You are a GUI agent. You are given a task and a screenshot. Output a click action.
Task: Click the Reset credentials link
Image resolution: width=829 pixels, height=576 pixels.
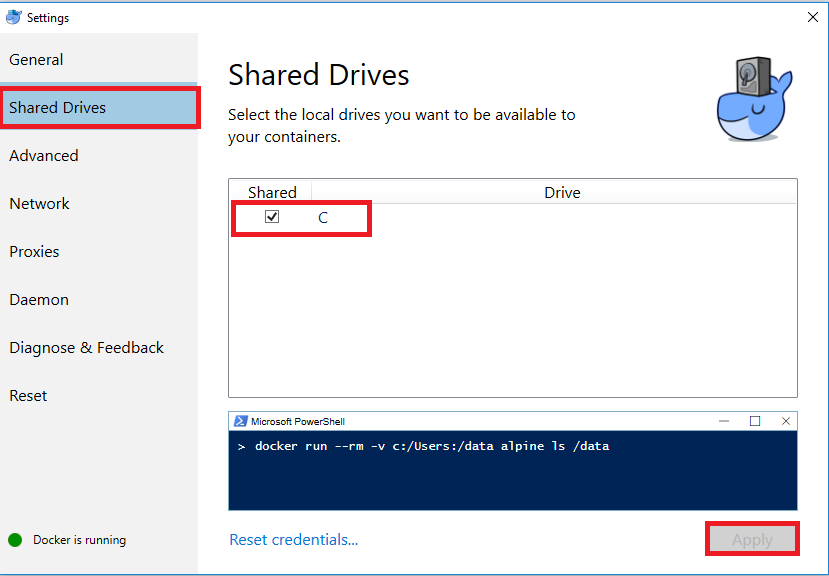(293, 540)
